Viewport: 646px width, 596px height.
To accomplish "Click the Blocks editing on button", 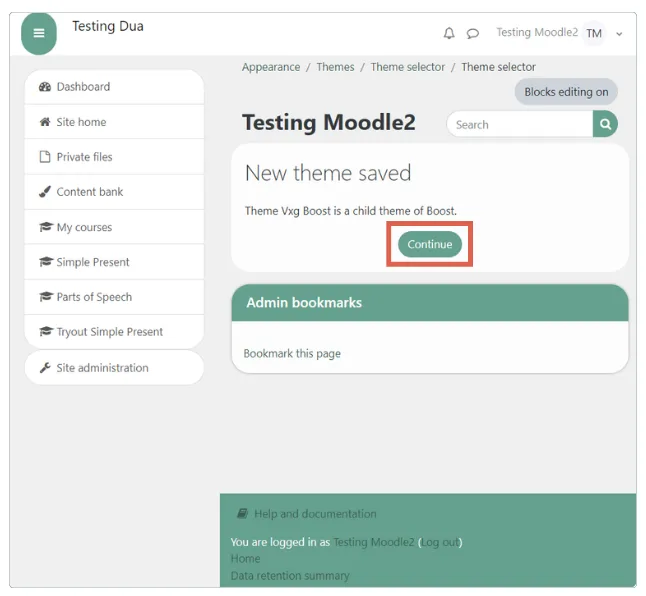I will (566, 92).
